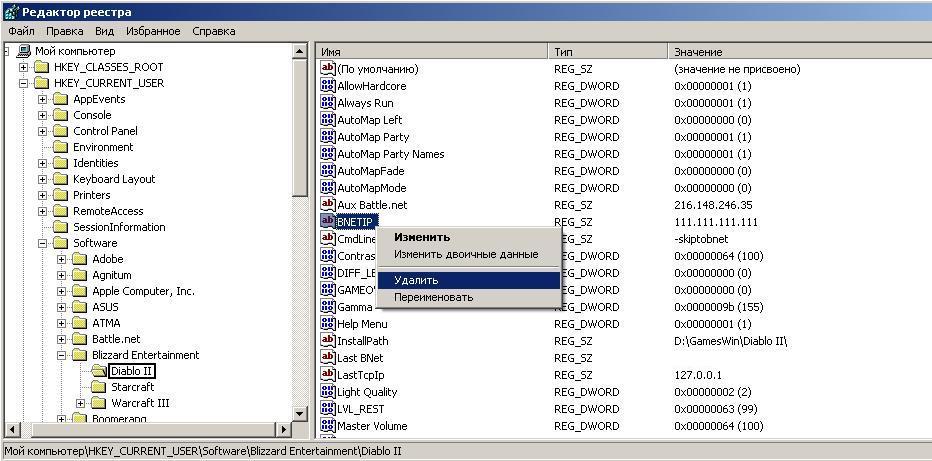The width and height of the screenshot is (932, 461).
Task: Open the Правка menu
Action: (x=64, y=31)
